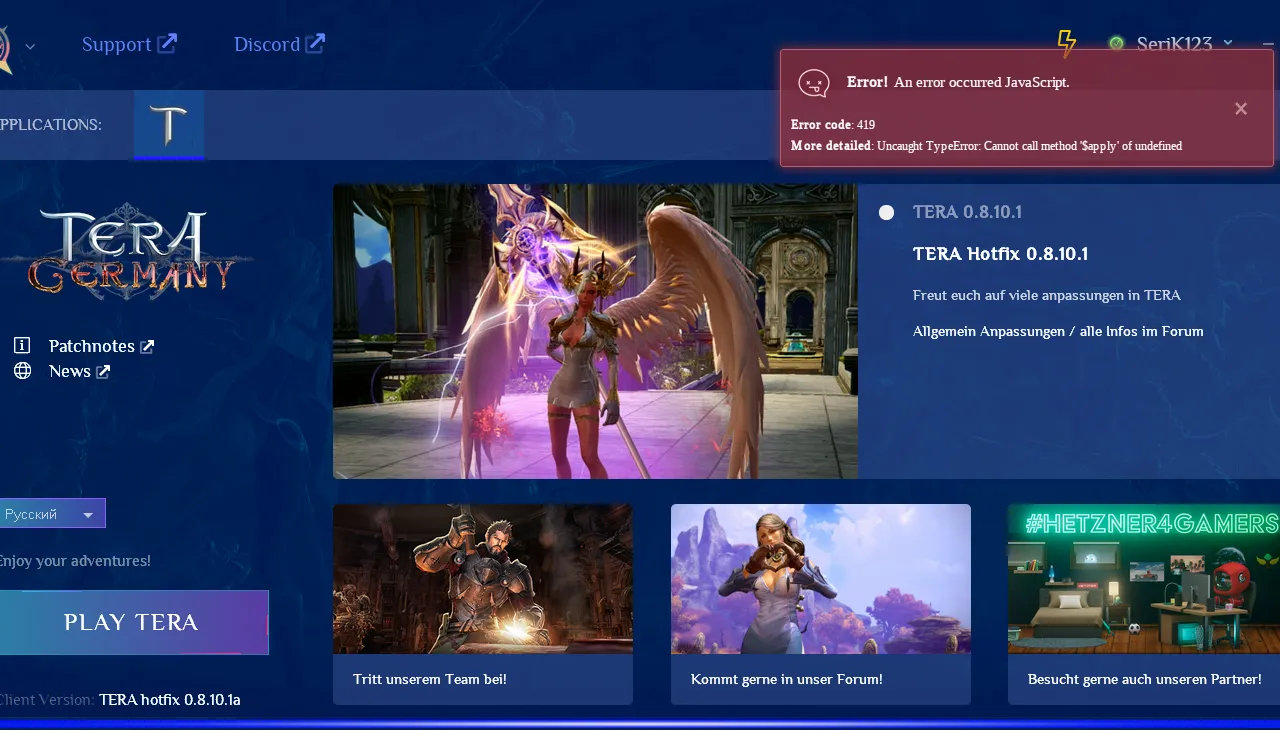Open the News link
This screenshot has height=730, width=1280.
click(79, 371)
